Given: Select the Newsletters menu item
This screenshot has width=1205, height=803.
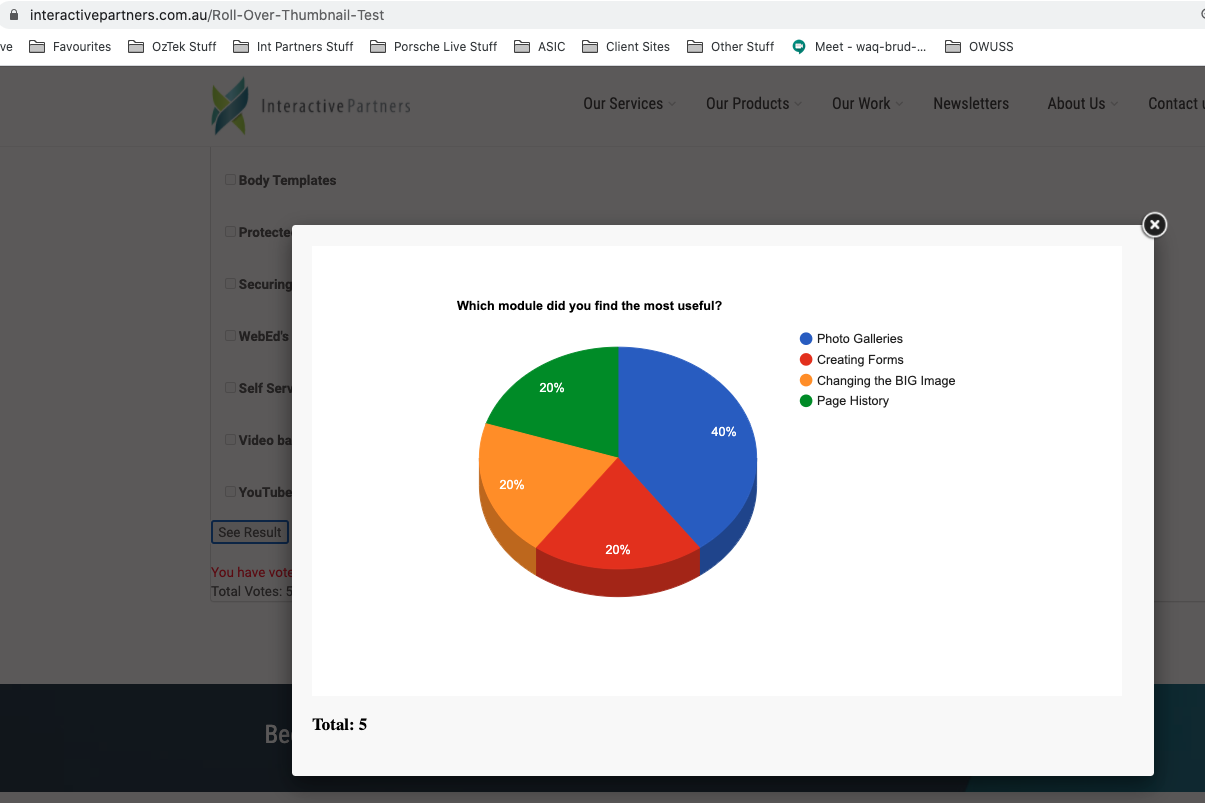Looking at the screenshot, I should pyautogui.click(x=971, y=104).
